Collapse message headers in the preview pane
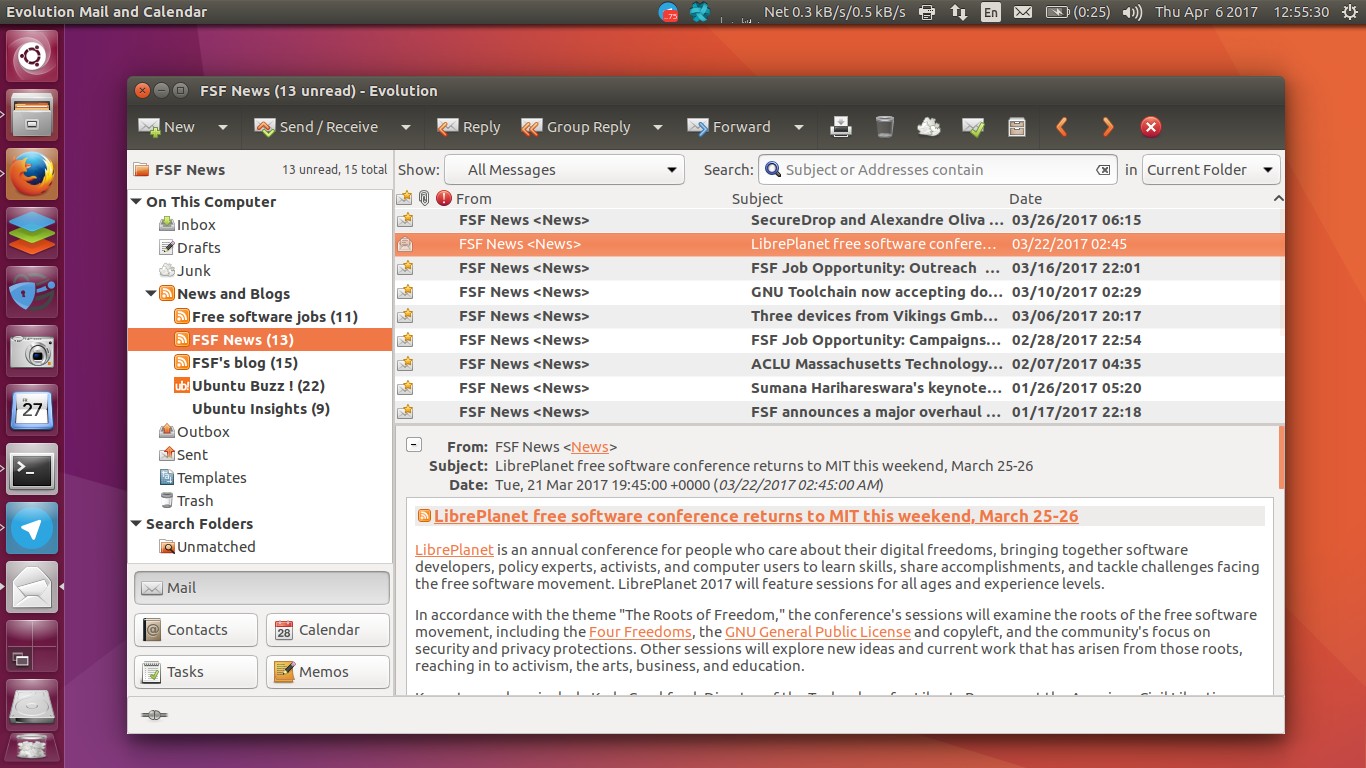 [x=414, y=446]
